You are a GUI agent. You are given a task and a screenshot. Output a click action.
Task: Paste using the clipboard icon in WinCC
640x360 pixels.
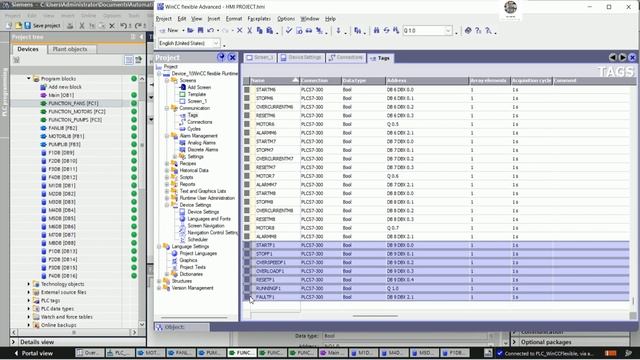point(269,31)
